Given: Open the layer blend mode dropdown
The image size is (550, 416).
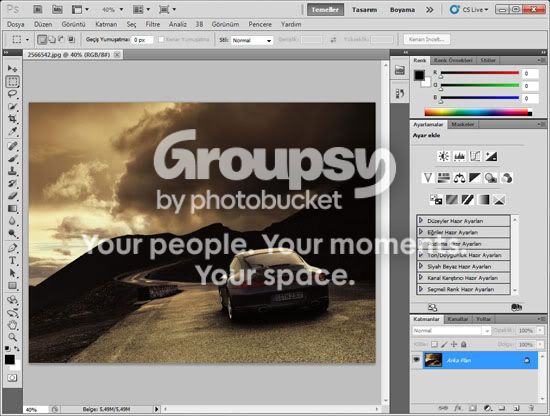Looking at the screenshot, I should [x=451, y=331].
